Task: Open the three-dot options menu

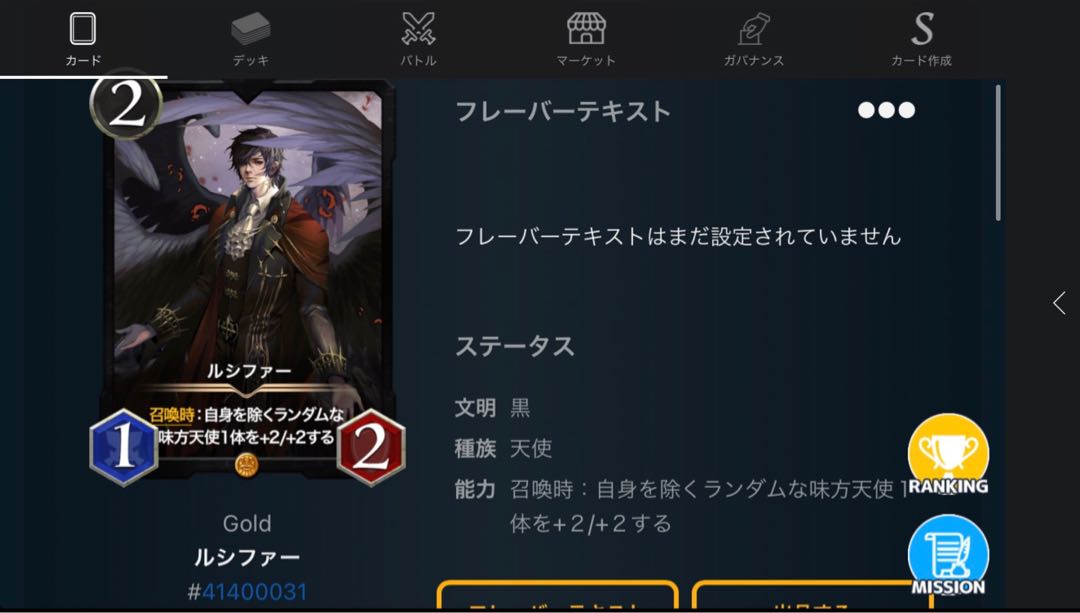Action: click(886, 110)
